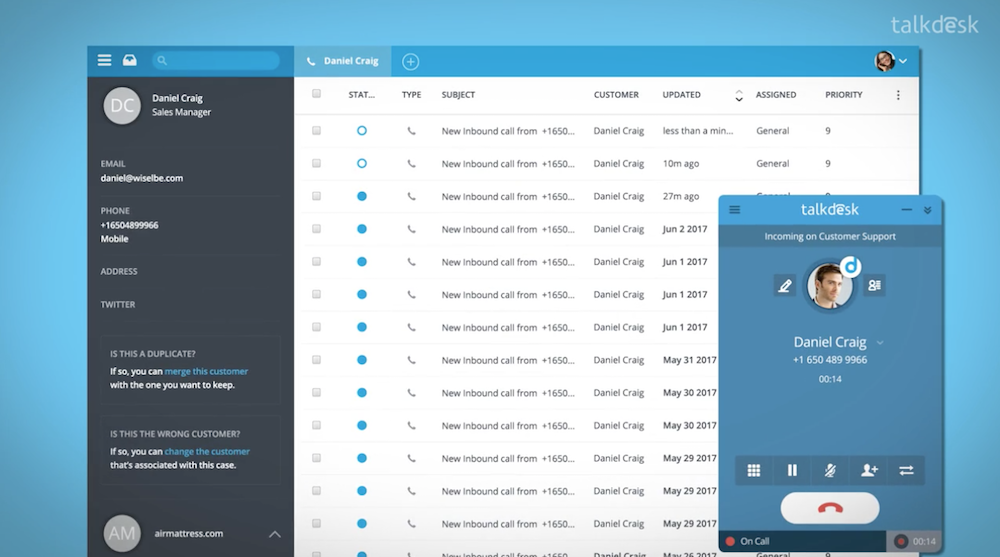Check the first call row's checkbox
This screenshot has height=557, width=1000.
coord(317,131)
